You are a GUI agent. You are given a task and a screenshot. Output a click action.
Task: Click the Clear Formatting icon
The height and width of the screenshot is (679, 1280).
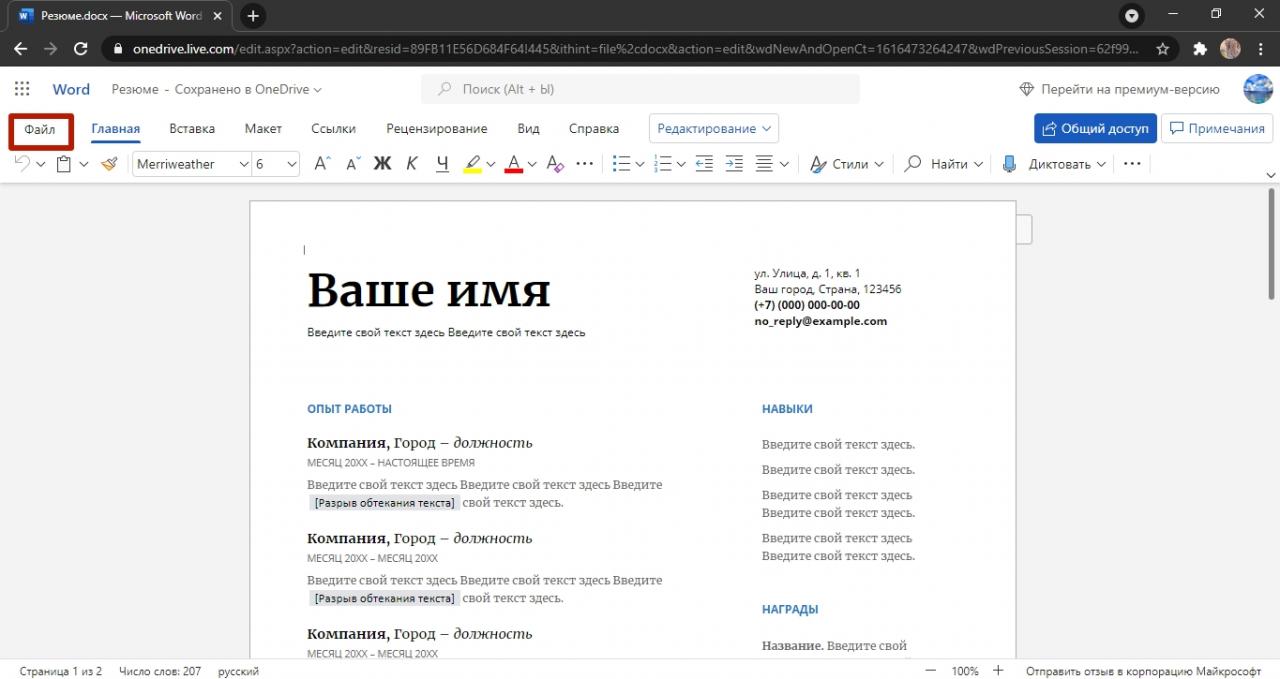[555, 164]
